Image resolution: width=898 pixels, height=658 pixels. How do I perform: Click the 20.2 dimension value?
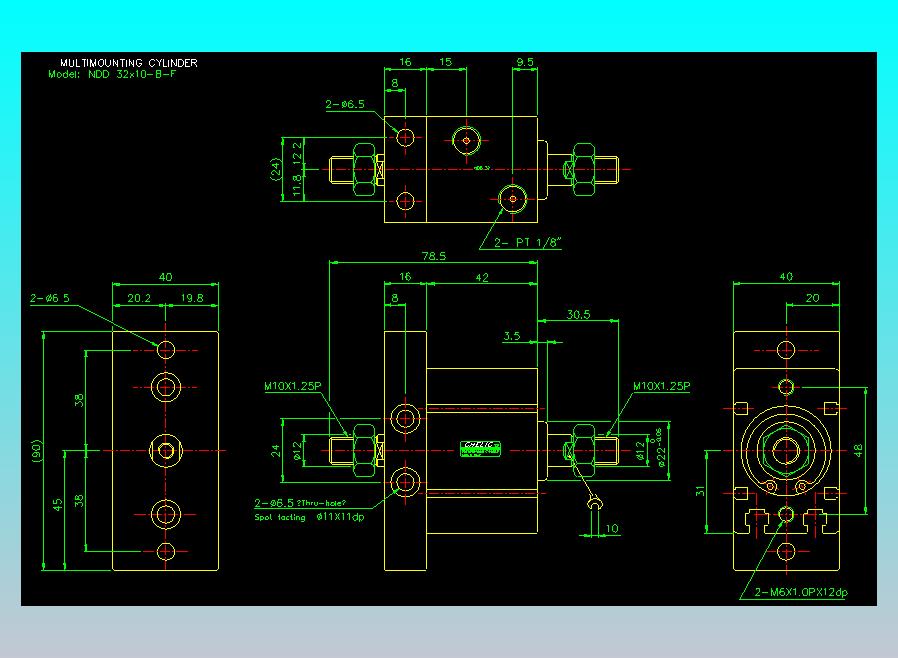139,298
